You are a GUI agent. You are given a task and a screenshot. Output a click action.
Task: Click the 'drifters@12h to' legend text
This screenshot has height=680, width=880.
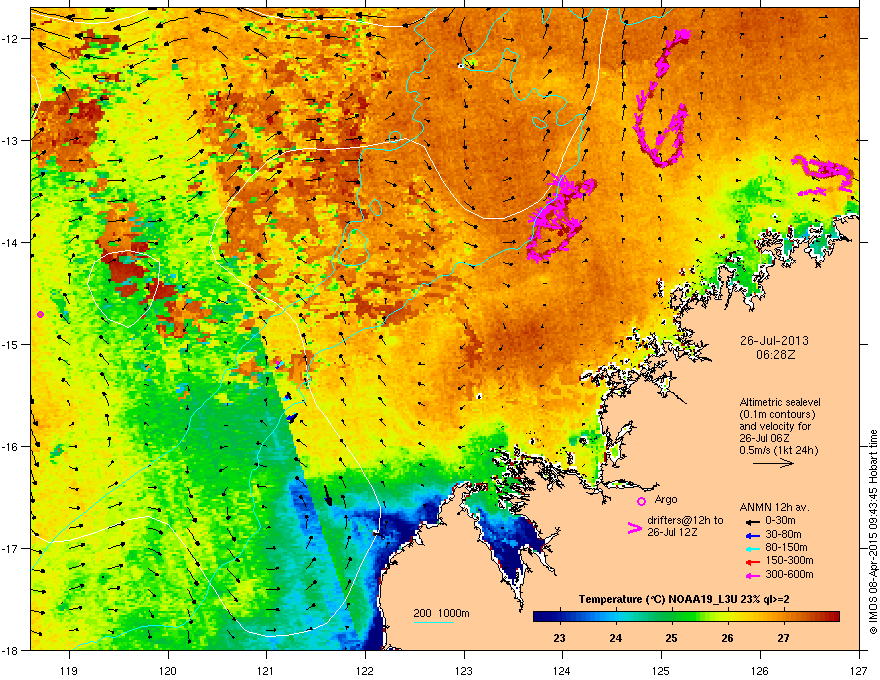(685, 521)
